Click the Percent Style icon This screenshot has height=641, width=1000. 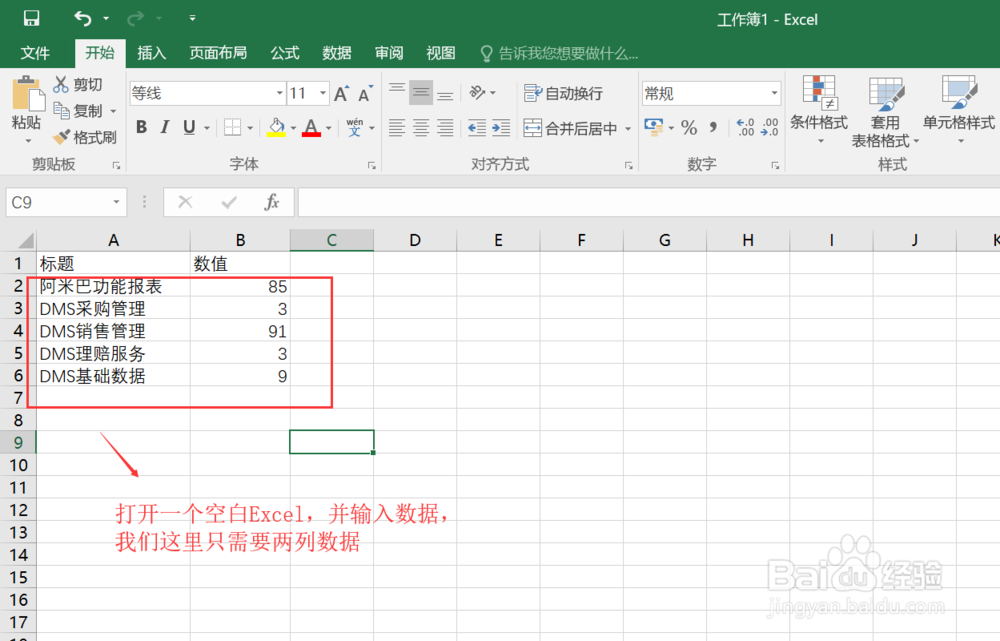[x=688, y=128]
